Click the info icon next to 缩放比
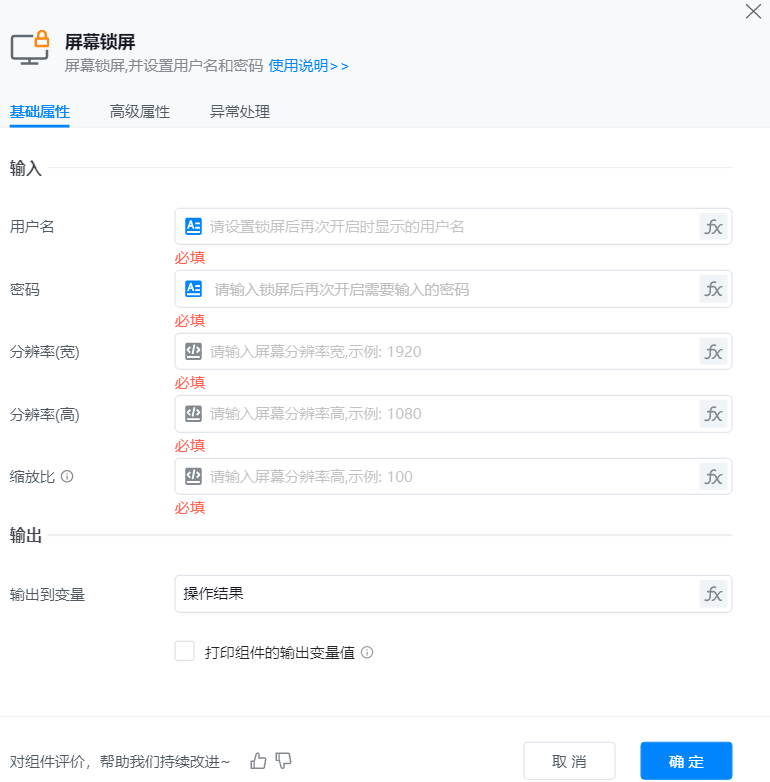The image size is (770, 782). tap(67, 477)
